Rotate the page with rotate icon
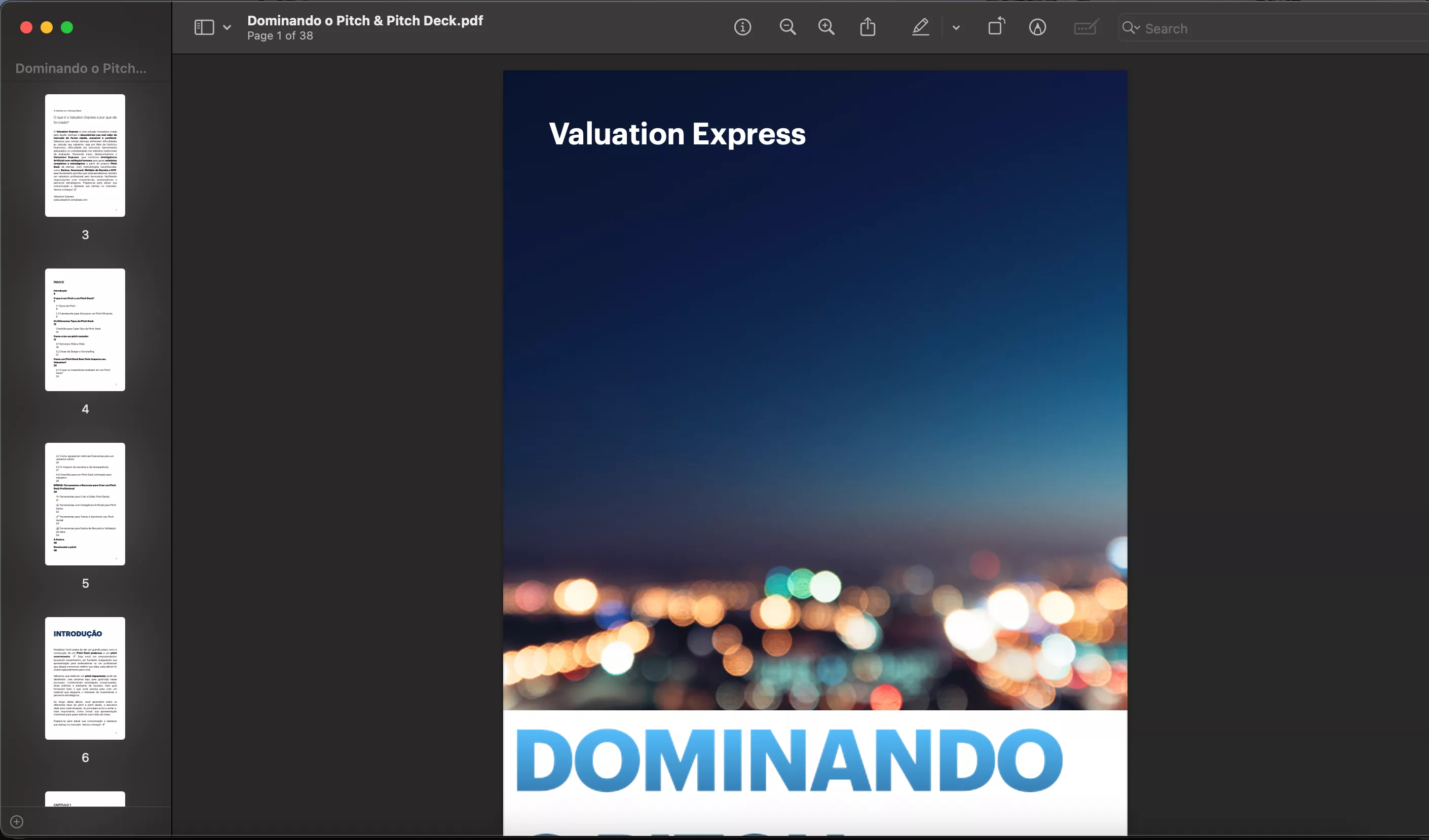The width and height of the screenshot is (1429, 840). (x=996, y=27)
